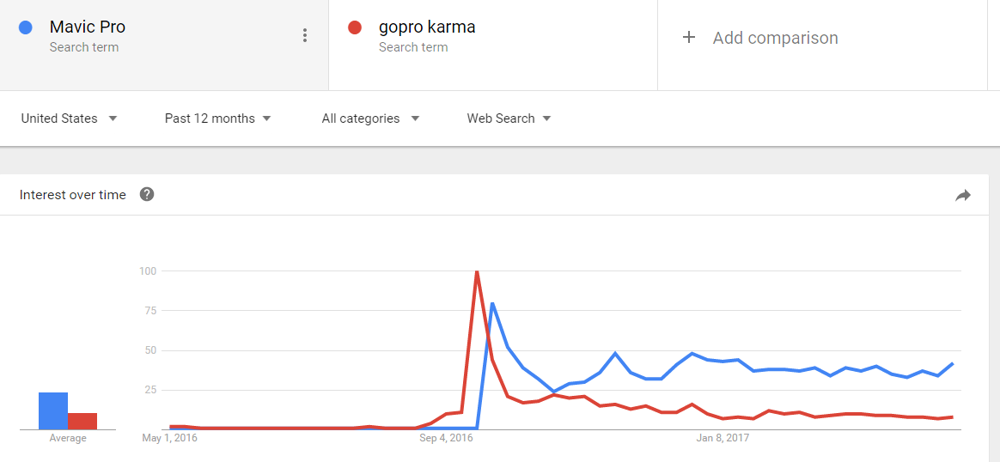This screenshot has height=462, width=1000.
Task: Click the Sep 4, 2016 axis label
Action: pyautogui.click(x=446, y=438)
